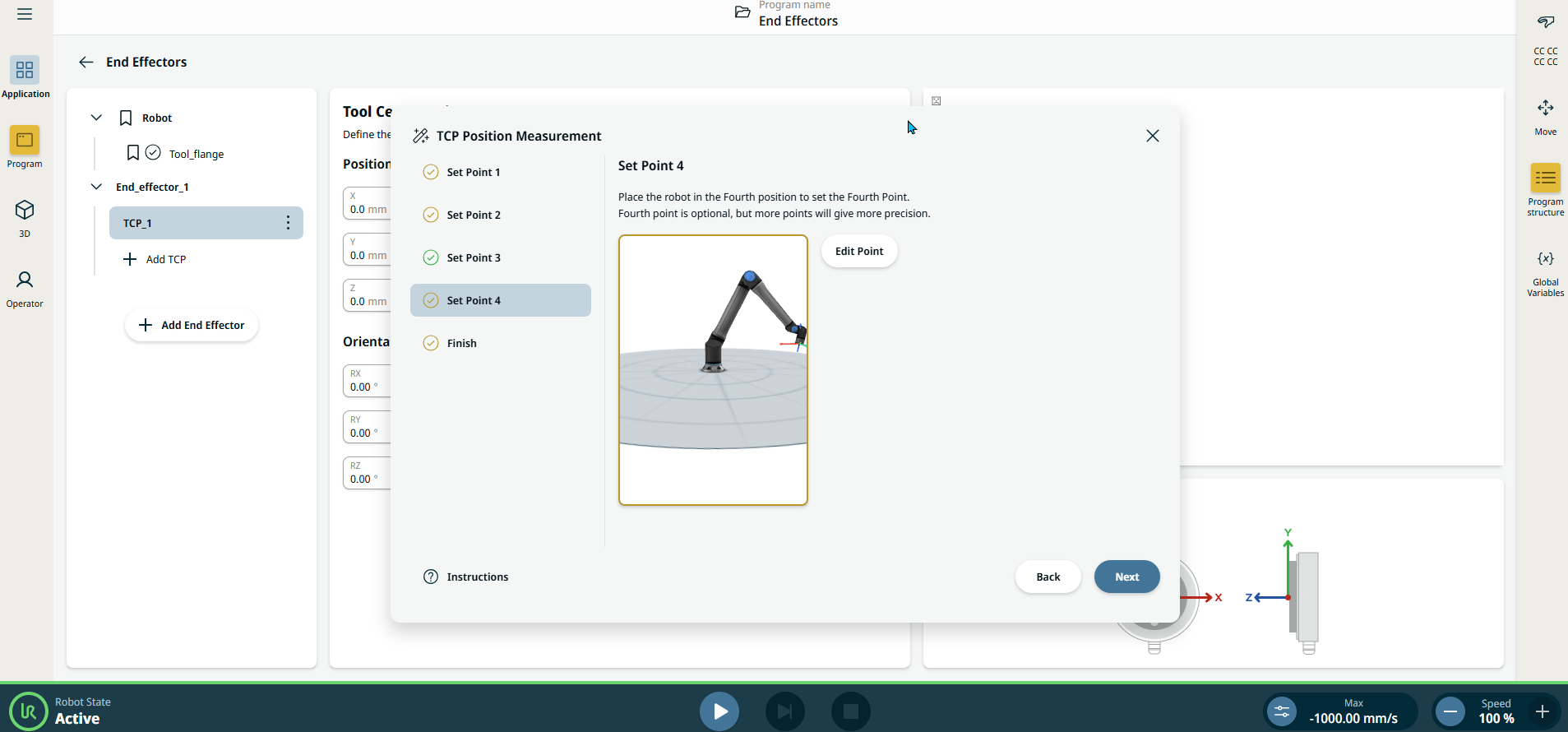Select Set Point 3 step
Screen dimensions: 1568x732
pos(473,257)
